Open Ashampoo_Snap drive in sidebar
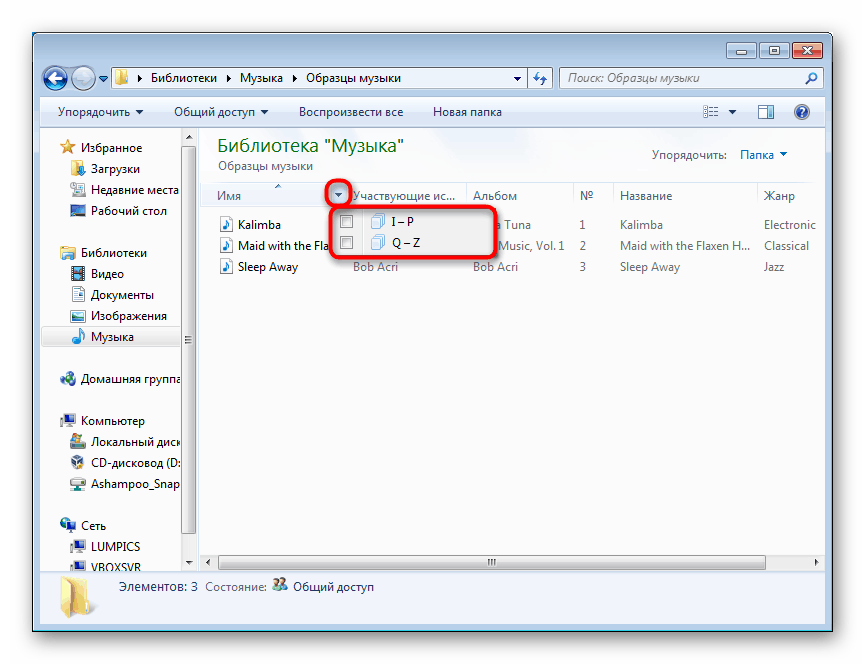Image resolution: width=865 pixels, height=664 pixels. [x=135, y=484]
